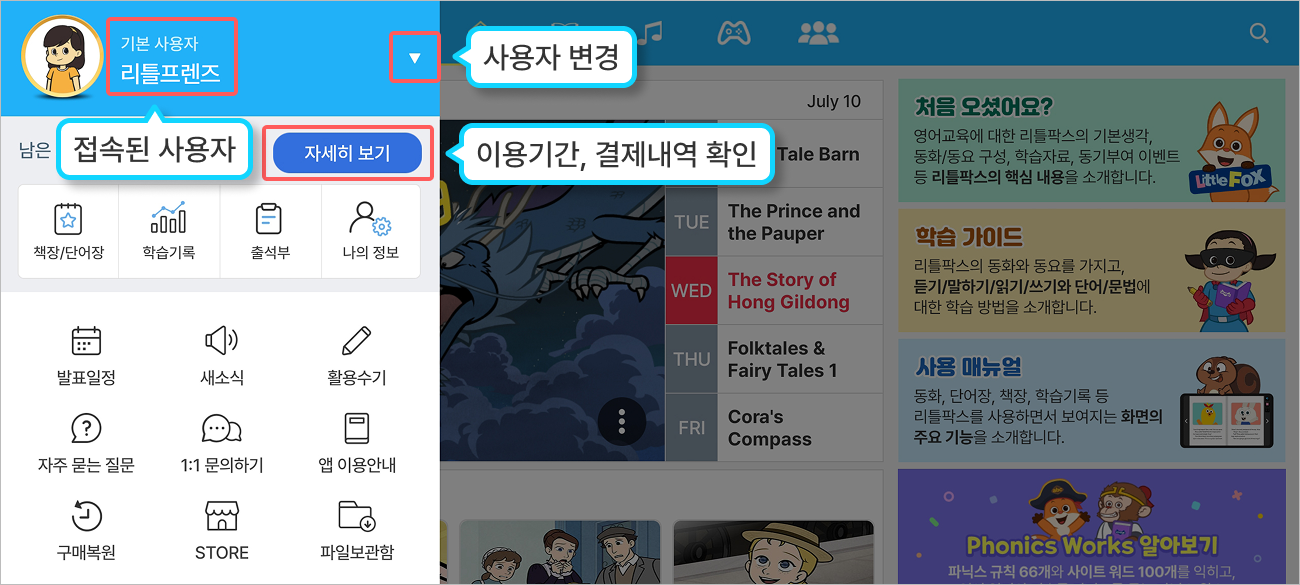Screen dimensions: 1300x585
Task: Open the 책장/단어장 bookshelf icon
Action: (67, 218)
